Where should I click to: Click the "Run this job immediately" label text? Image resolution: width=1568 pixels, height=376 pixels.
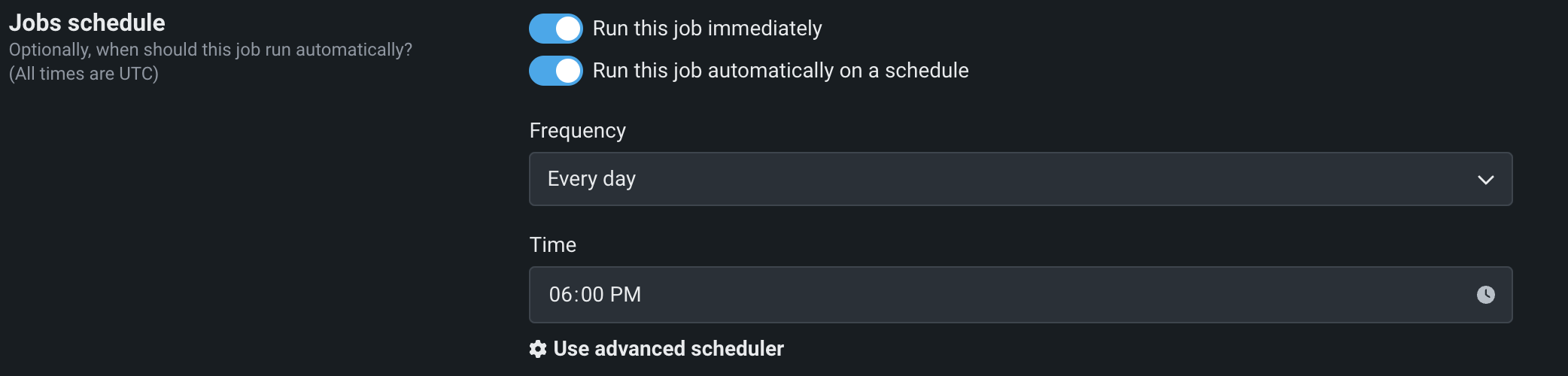click(x=707, y=29)
